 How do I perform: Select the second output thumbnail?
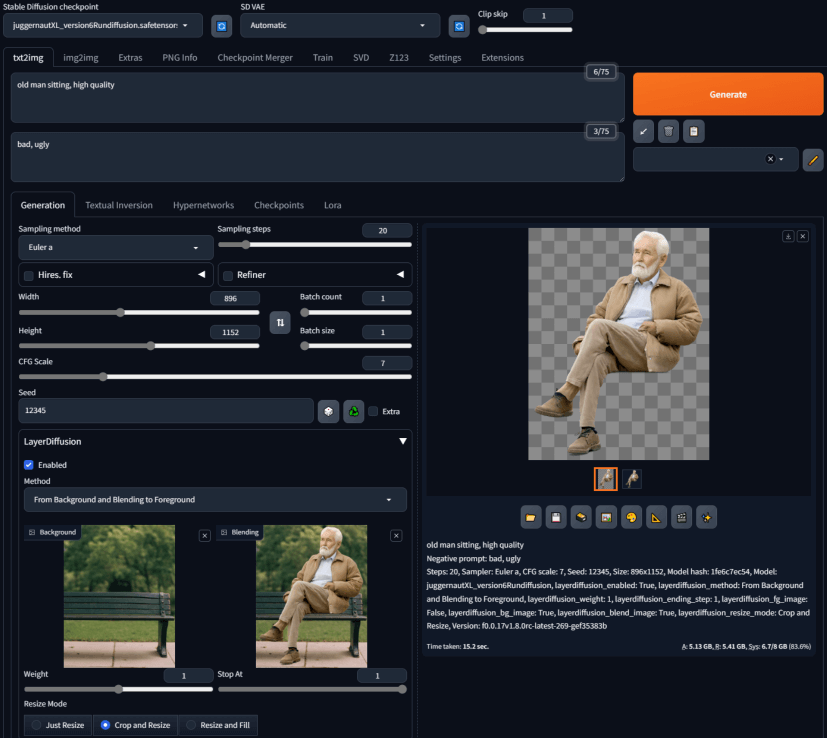[632, 479]
